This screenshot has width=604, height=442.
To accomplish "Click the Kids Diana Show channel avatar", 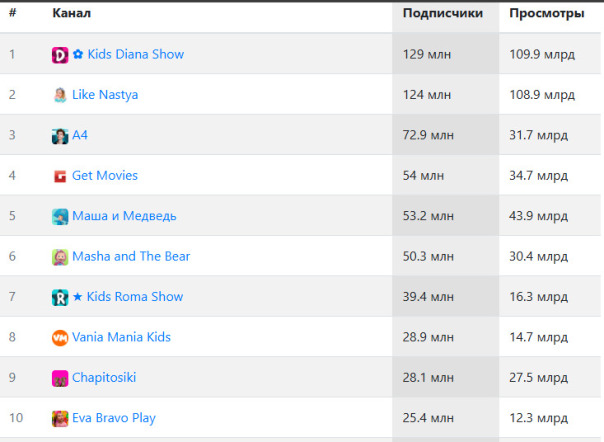I will pyautogui.click(x=60, y=55).
